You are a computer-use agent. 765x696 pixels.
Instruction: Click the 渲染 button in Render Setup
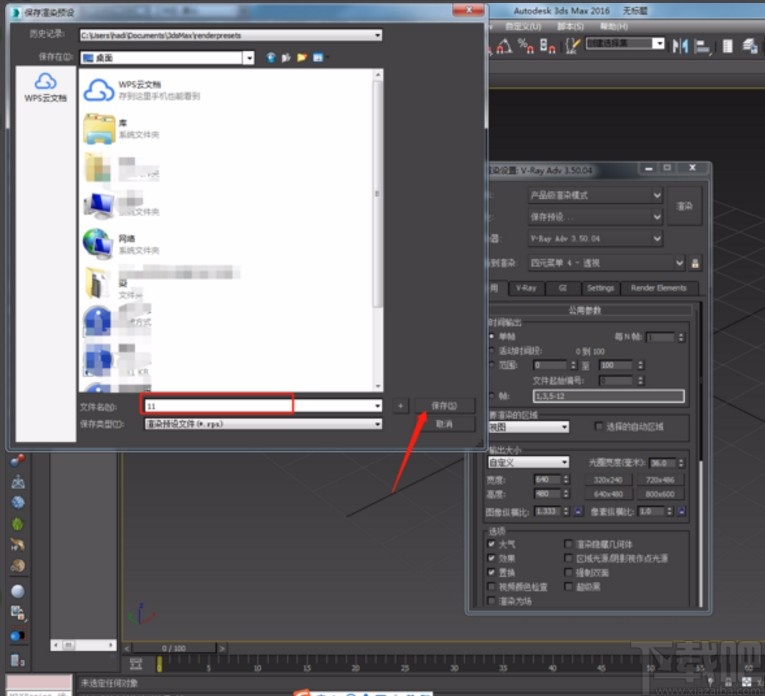click(684, 206)
